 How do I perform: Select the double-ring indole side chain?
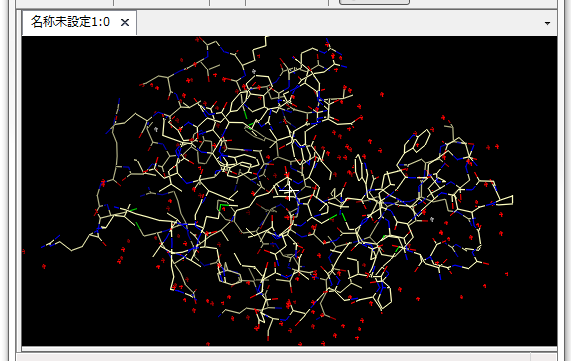418,140
